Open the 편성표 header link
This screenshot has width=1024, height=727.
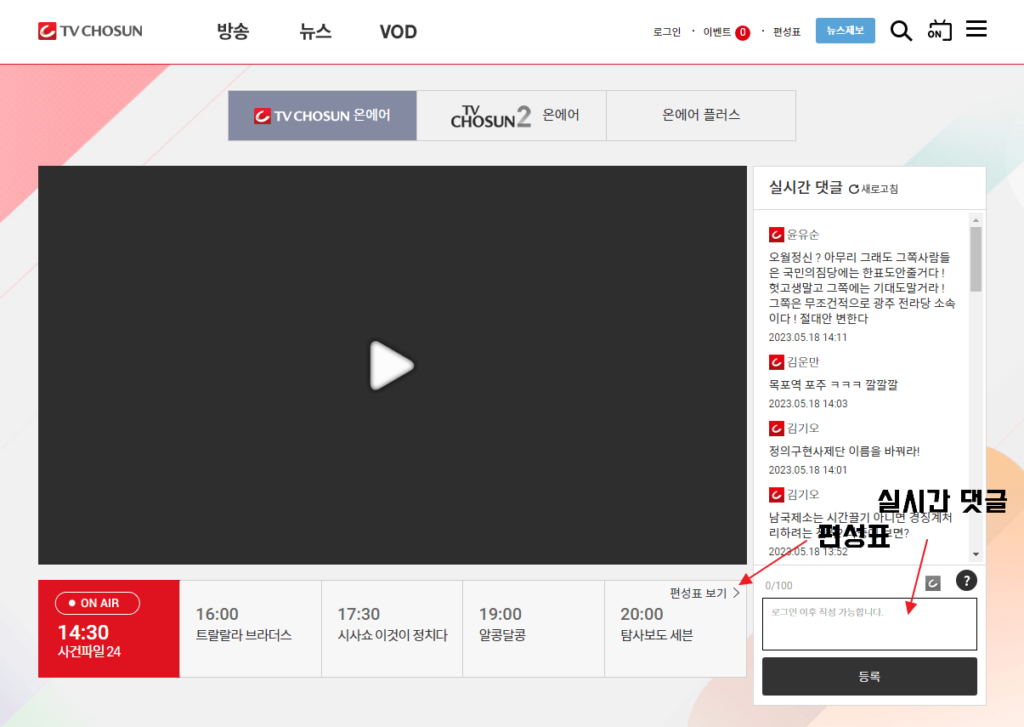tap(787, 32)
